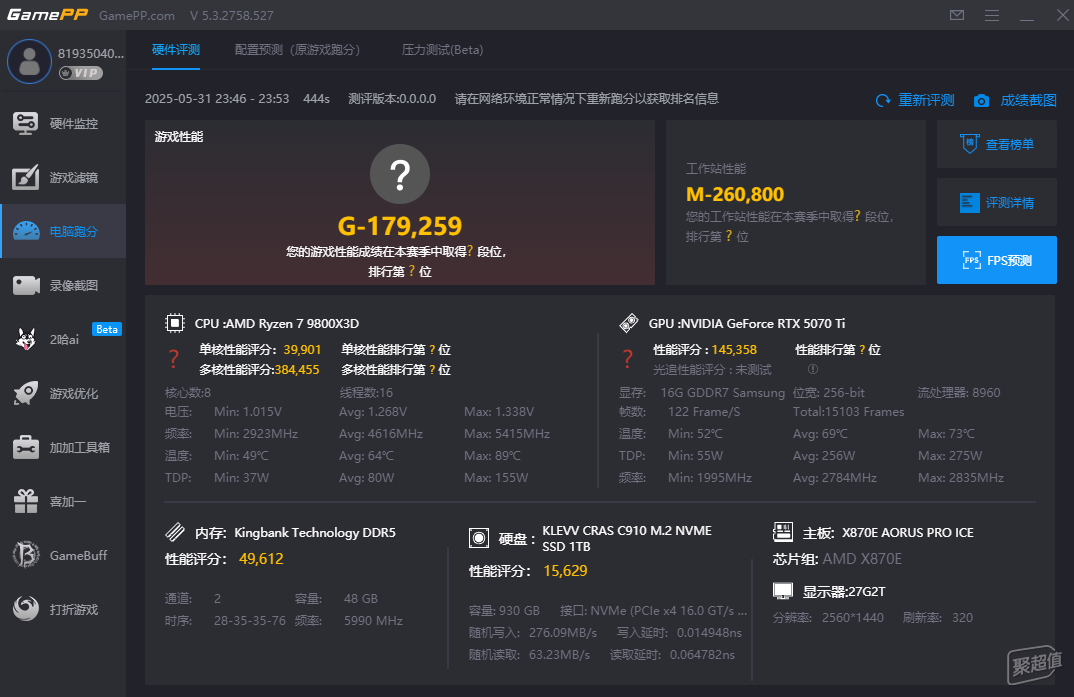Click the 重新评测 refresh arrow icon
The height and width of the screenshot is (697, 1074).
pyautogui.click(x=883, y=101)
